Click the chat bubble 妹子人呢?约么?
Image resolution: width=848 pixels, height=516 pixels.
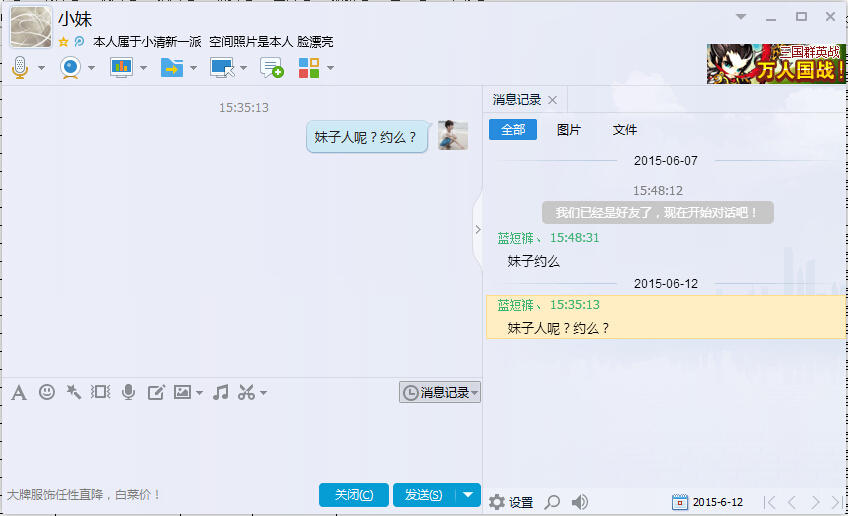pos(367,137)
